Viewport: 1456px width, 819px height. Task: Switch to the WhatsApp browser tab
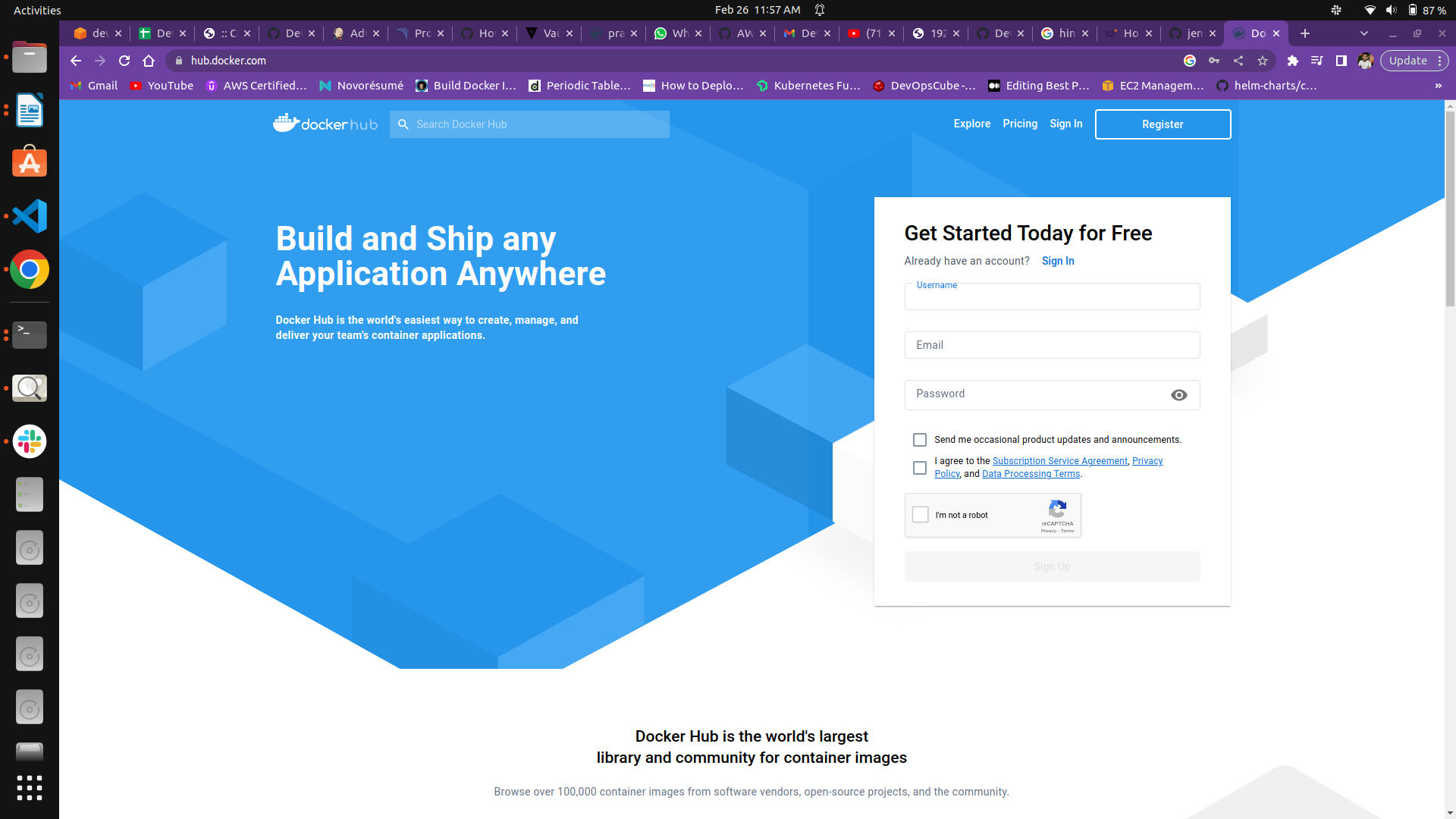678,33
